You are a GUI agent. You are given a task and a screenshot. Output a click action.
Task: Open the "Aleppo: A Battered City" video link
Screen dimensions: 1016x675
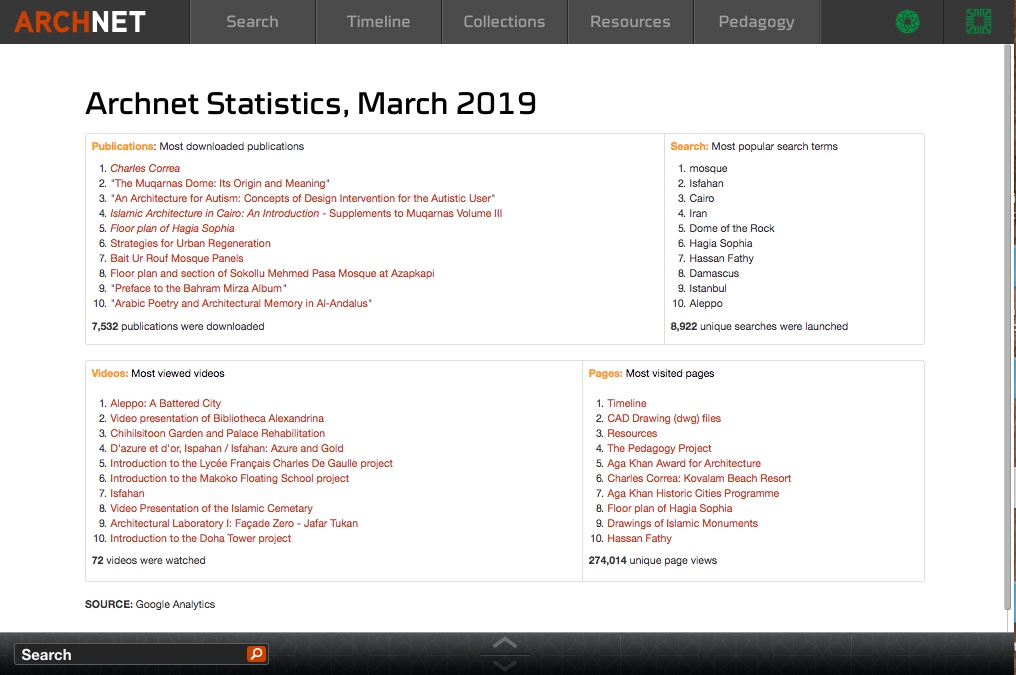(x=165, y=403)
